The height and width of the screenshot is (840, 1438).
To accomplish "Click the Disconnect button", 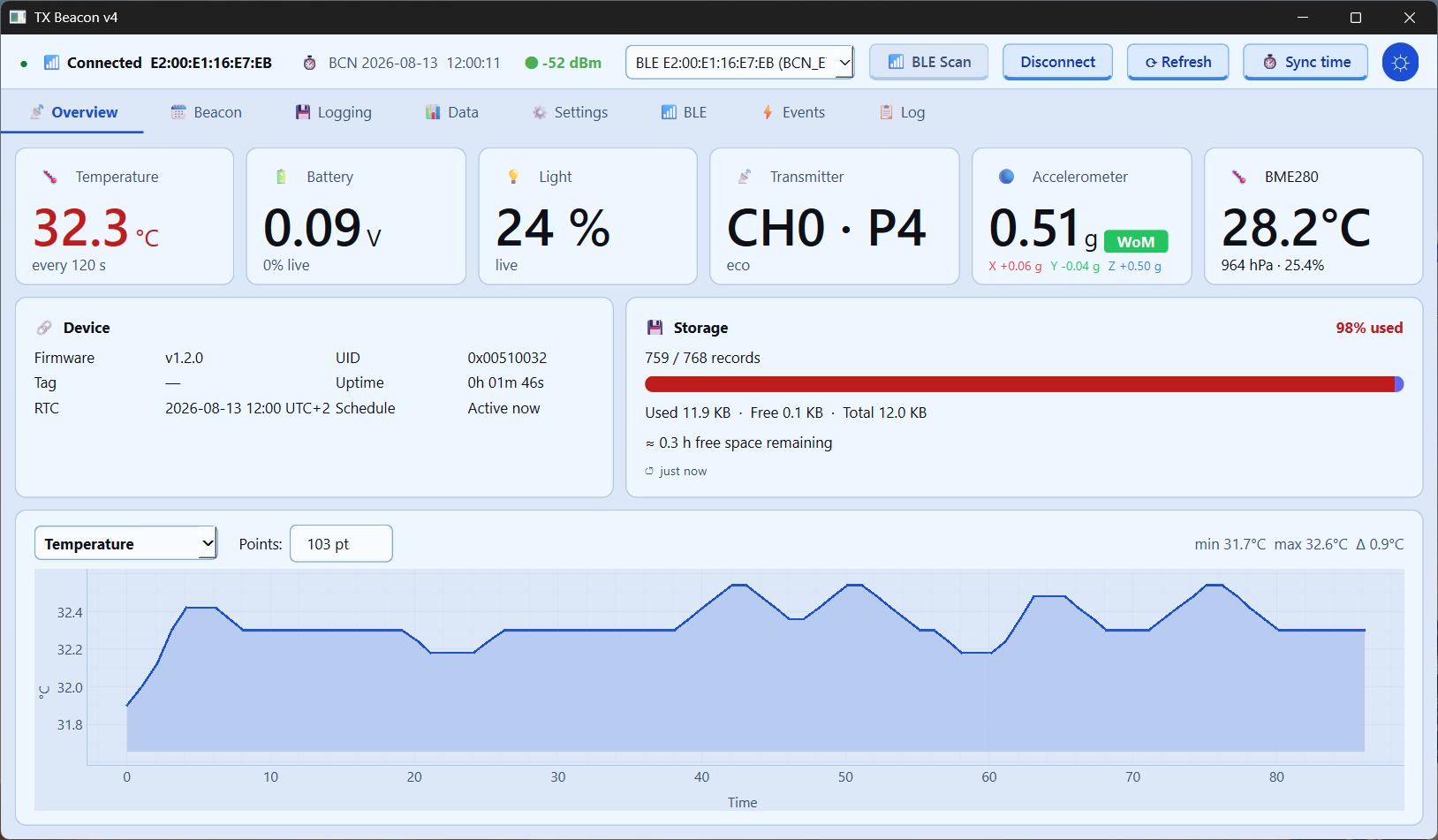I will pos(1057,62).
